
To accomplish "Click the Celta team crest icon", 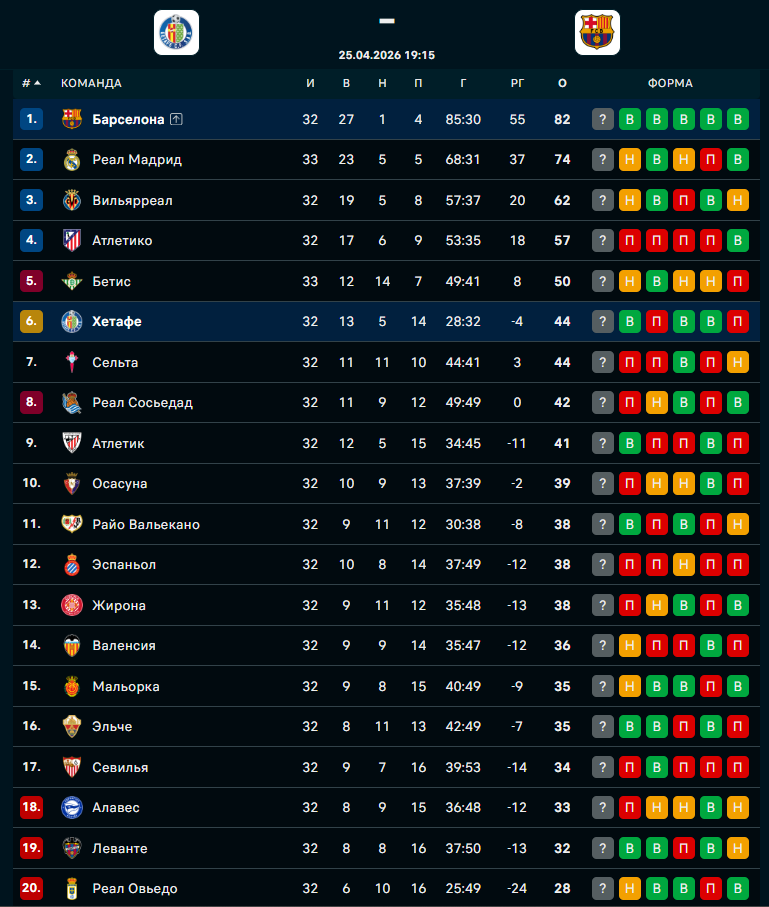I will (x=71, y=362).
